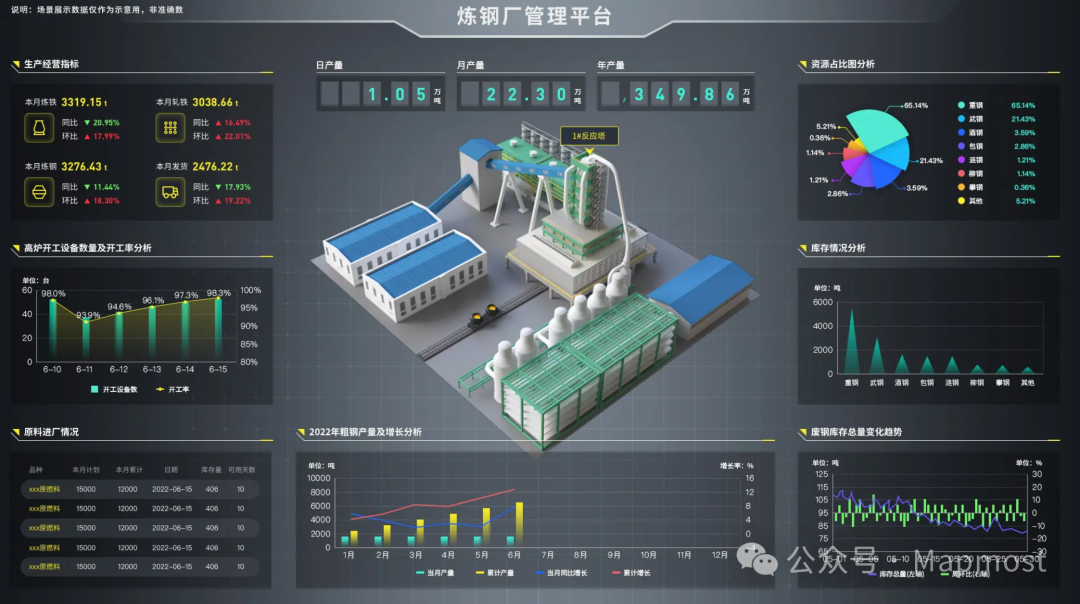Click the 品种 column header

[x=36, y=470]
